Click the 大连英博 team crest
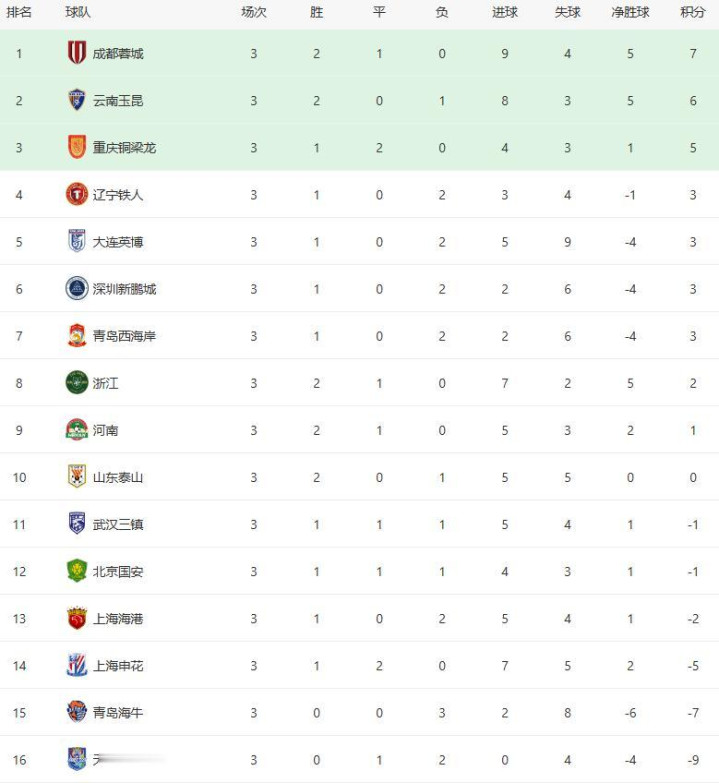Image resolution: width=719 pixels, height=783 pixels. tap(77, 241)
